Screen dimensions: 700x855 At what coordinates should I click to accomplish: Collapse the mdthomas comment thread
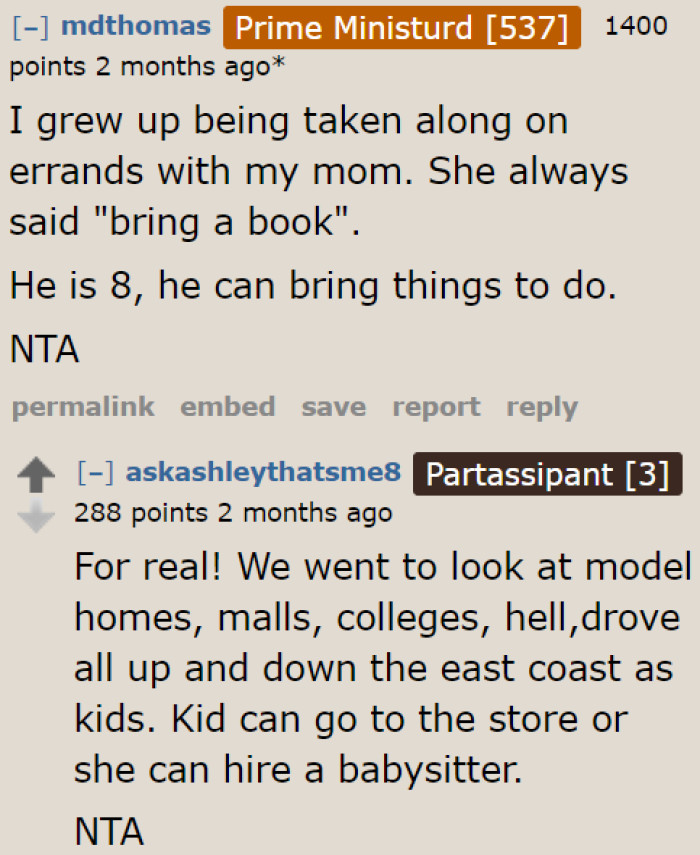pyautogui.click(x=30, y=26)
